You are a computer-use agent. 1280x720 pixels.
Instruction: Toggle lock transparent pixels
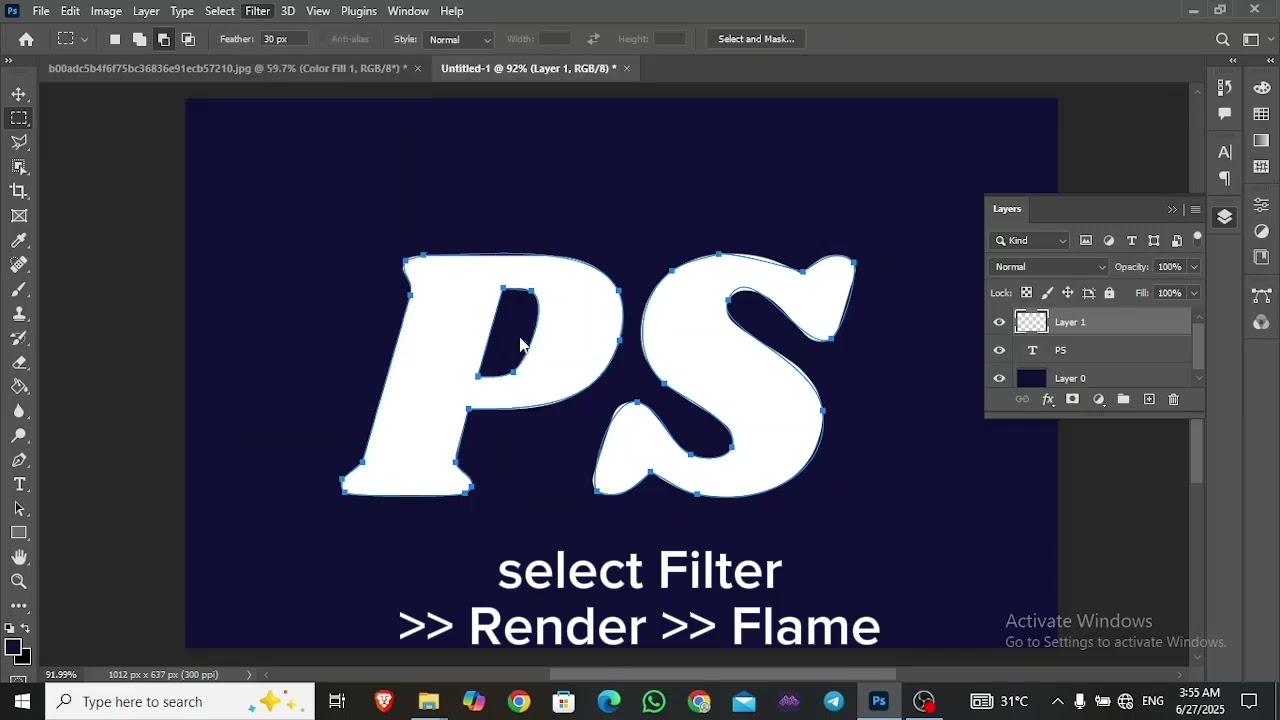coord(1026,293)
